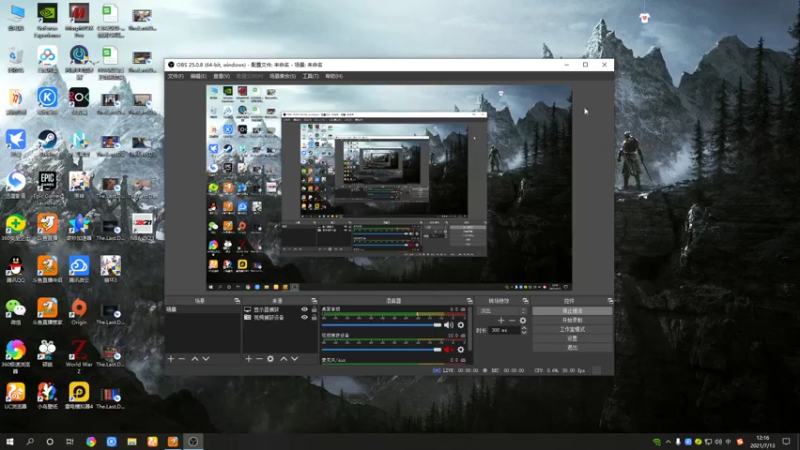Add a new source with plus icon
The image size is (800, 450).
(248, 359)
